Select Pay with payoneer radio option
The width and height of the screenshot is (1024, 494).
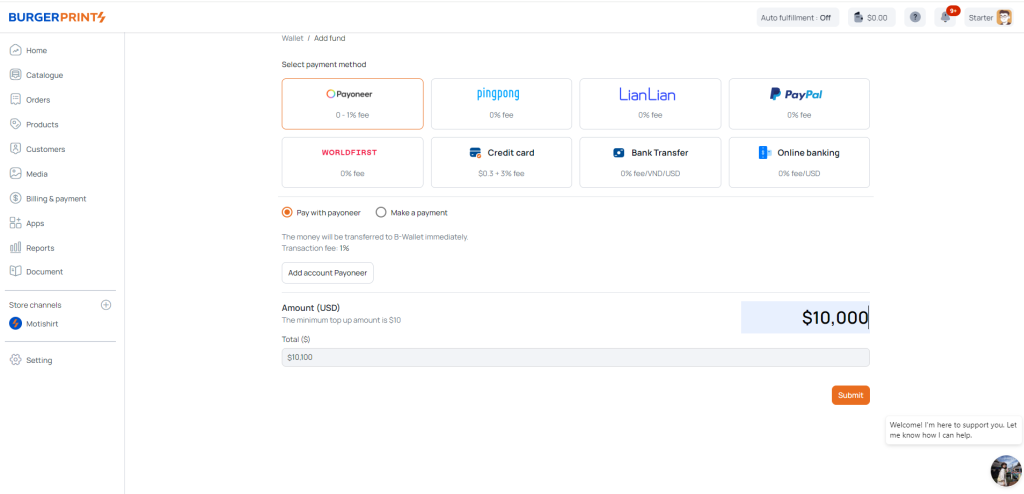point(288,212)
